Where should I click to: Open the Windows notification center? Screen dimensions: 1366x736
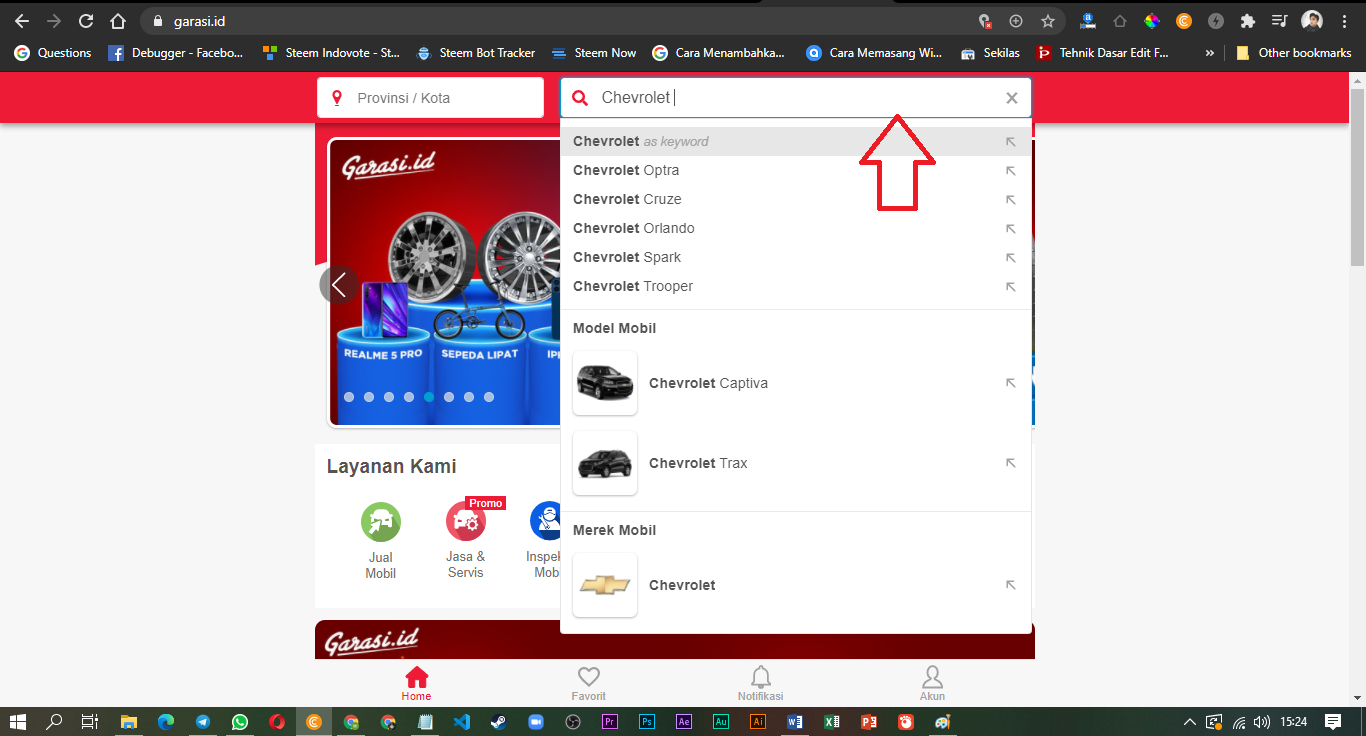(1333, 721)
